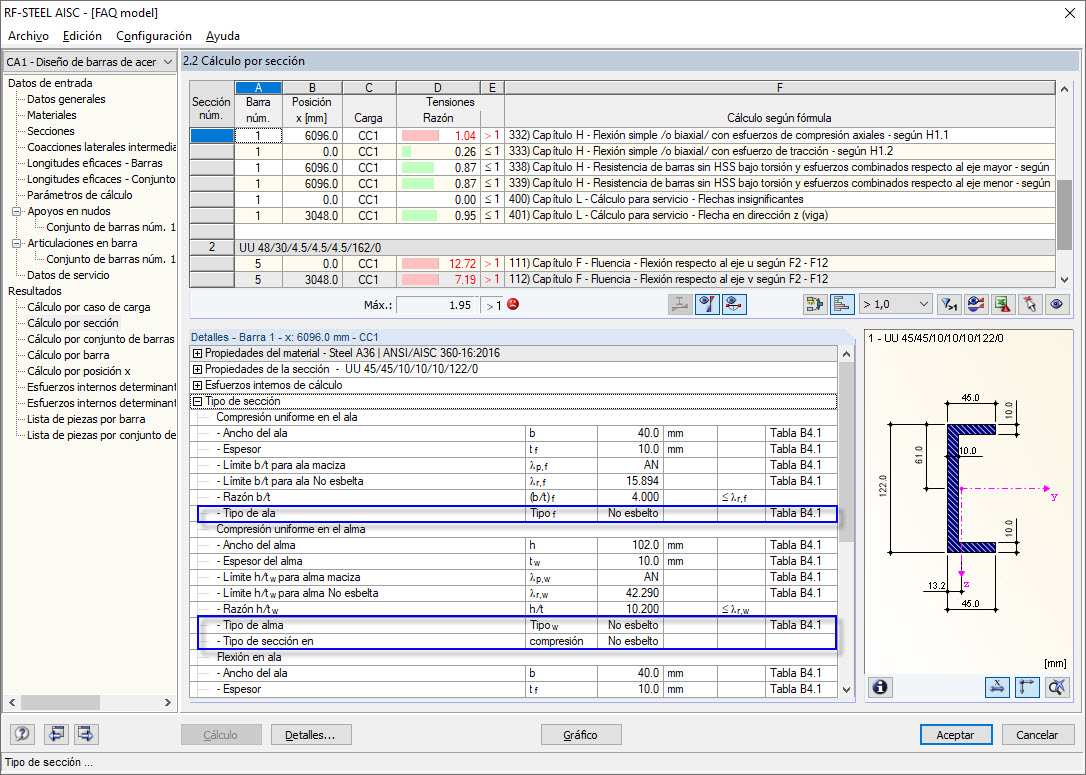Open 'Cálculo por barra' results
This screenshot has width=1086, height=775.
pos(68,355)
